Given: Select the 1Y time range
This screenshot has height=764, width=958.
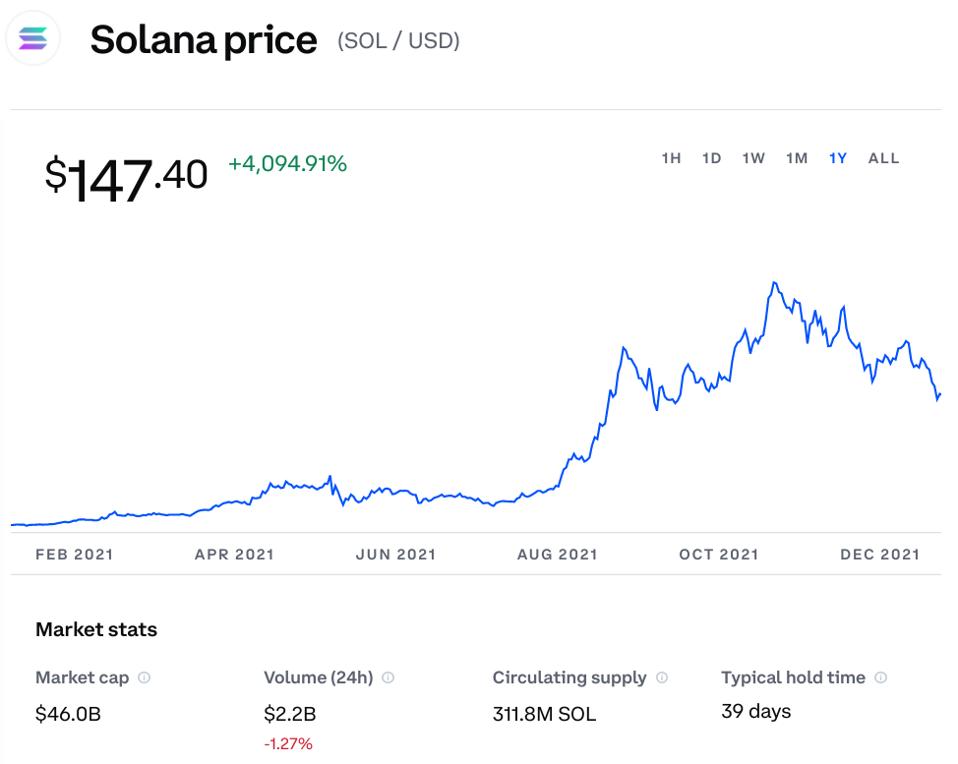Looking at the screenshot, I should 838,158.
